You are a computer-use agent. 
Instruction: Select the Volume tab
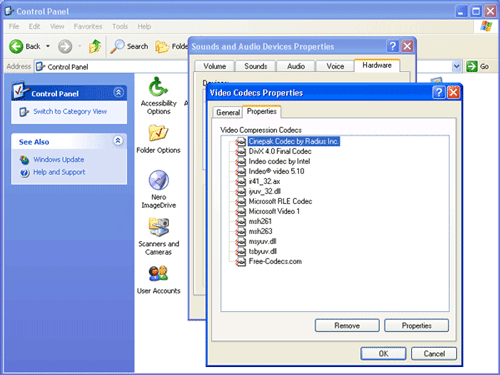(215, 66)
